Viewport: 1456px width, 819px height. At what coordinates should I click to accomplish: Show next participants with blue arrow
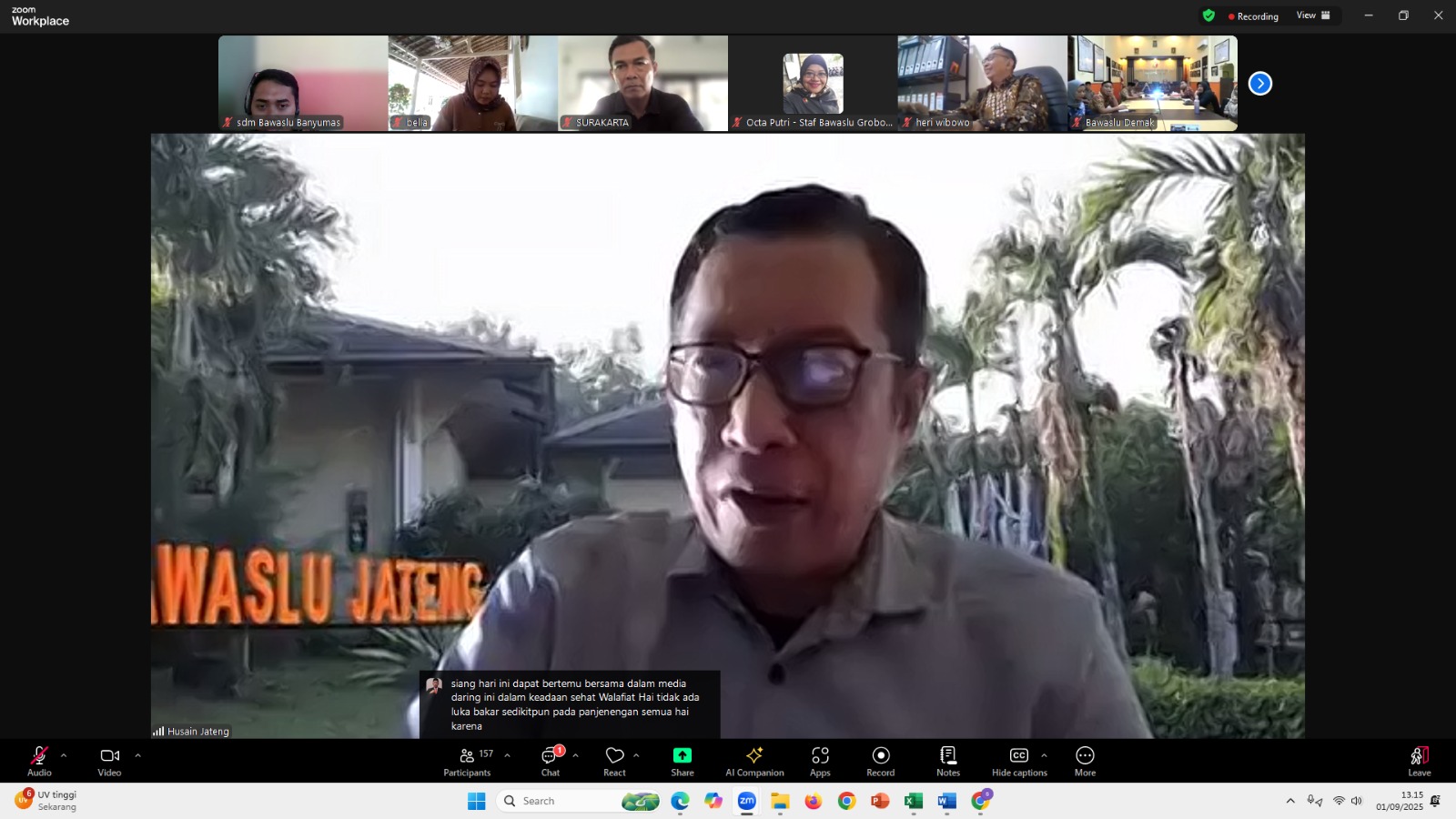1259,84
